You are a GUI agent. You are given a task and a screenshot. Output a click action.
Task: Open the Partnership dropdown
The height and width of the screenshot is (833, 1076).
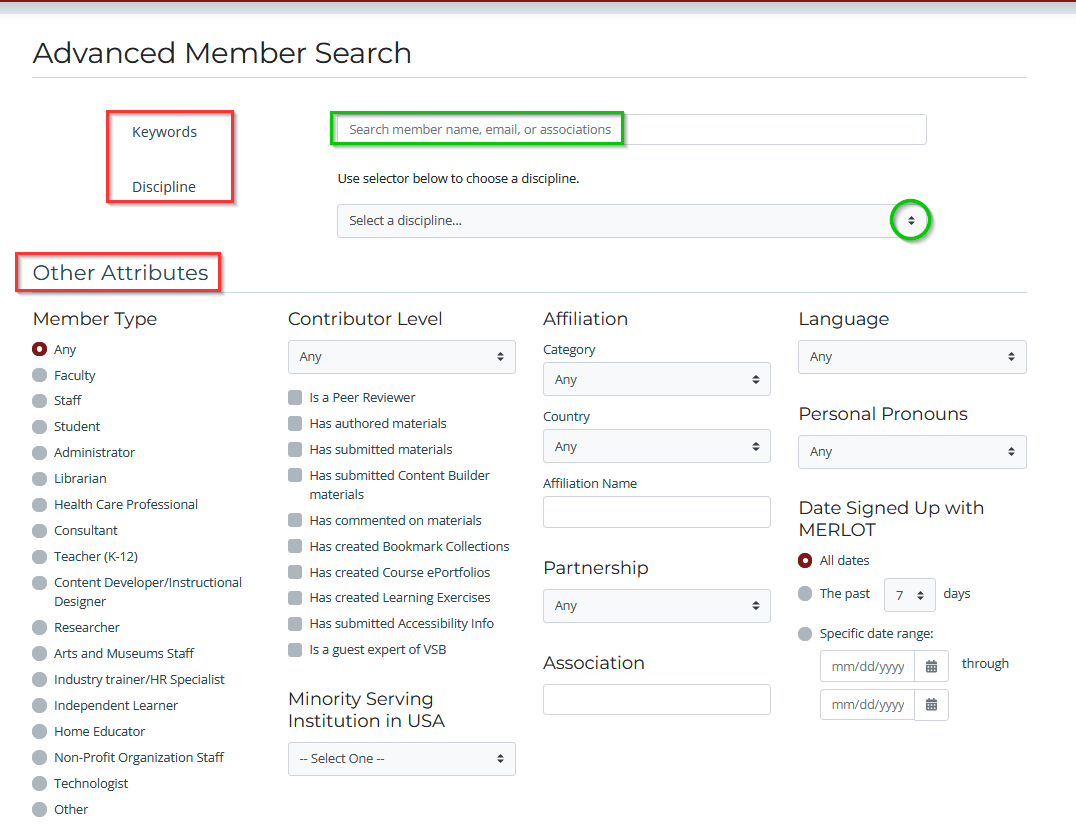[656, 606]
